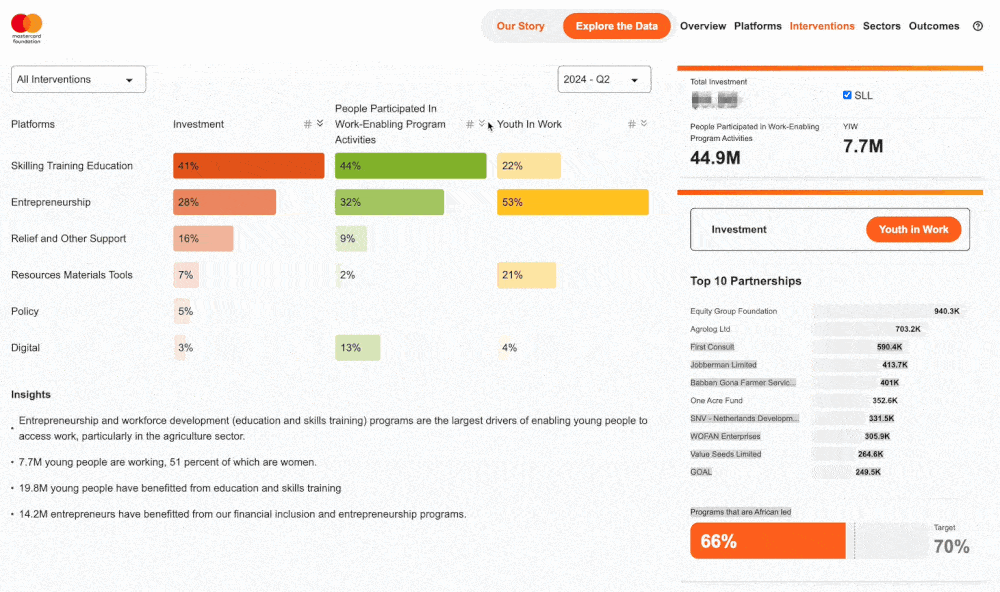Image resolution: width=1000 pixels, height=592 pixels.
Task: Click the number format icon on Investment column
Action: tap(306, 124)
